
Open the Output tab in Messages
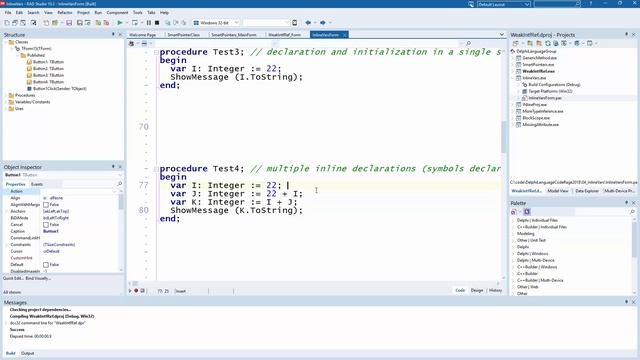(x=27, y=353)
